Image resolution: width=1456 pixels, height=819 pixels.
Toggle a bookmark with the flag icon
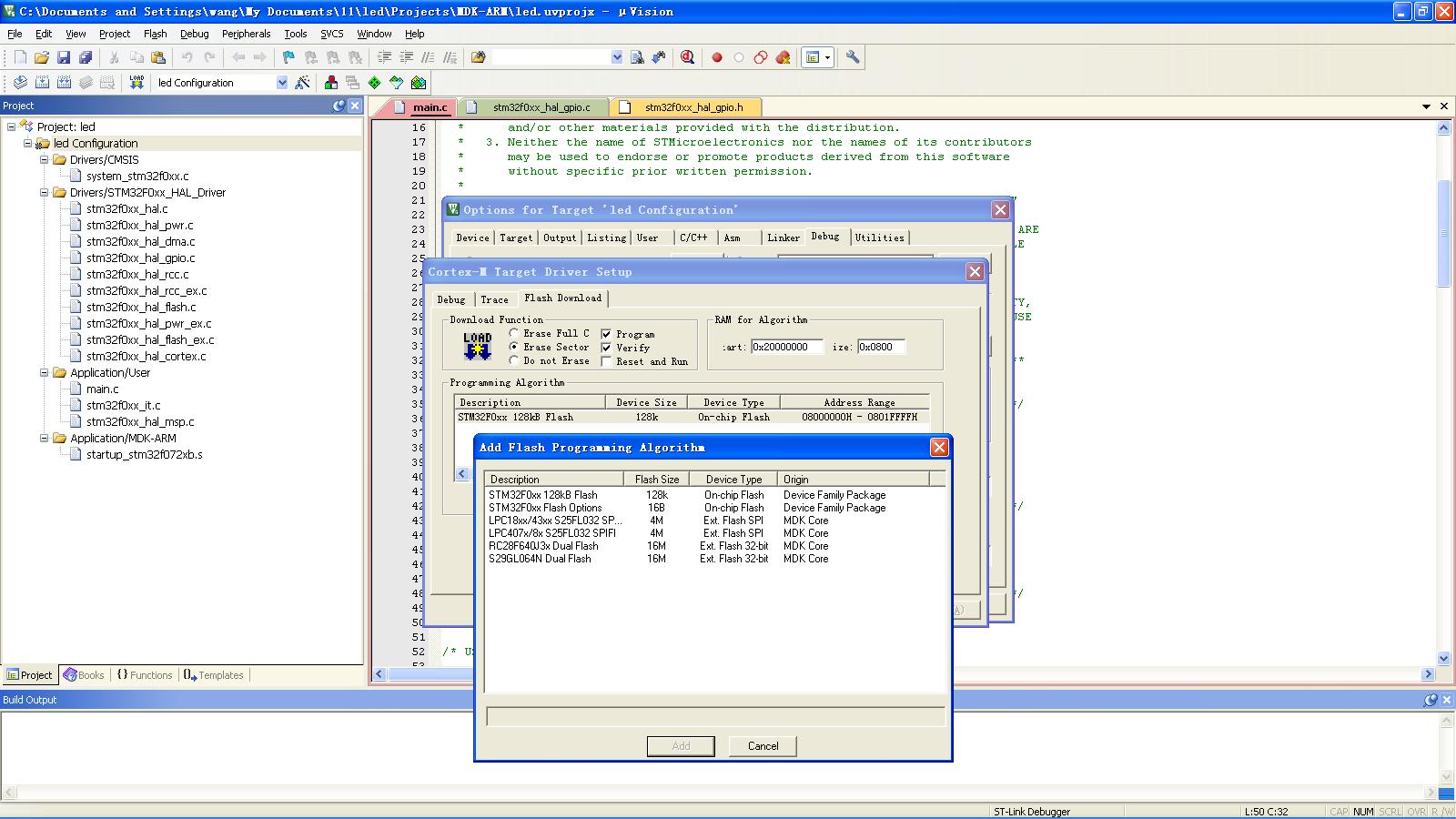pyautogui.click(x=288, y=57)
